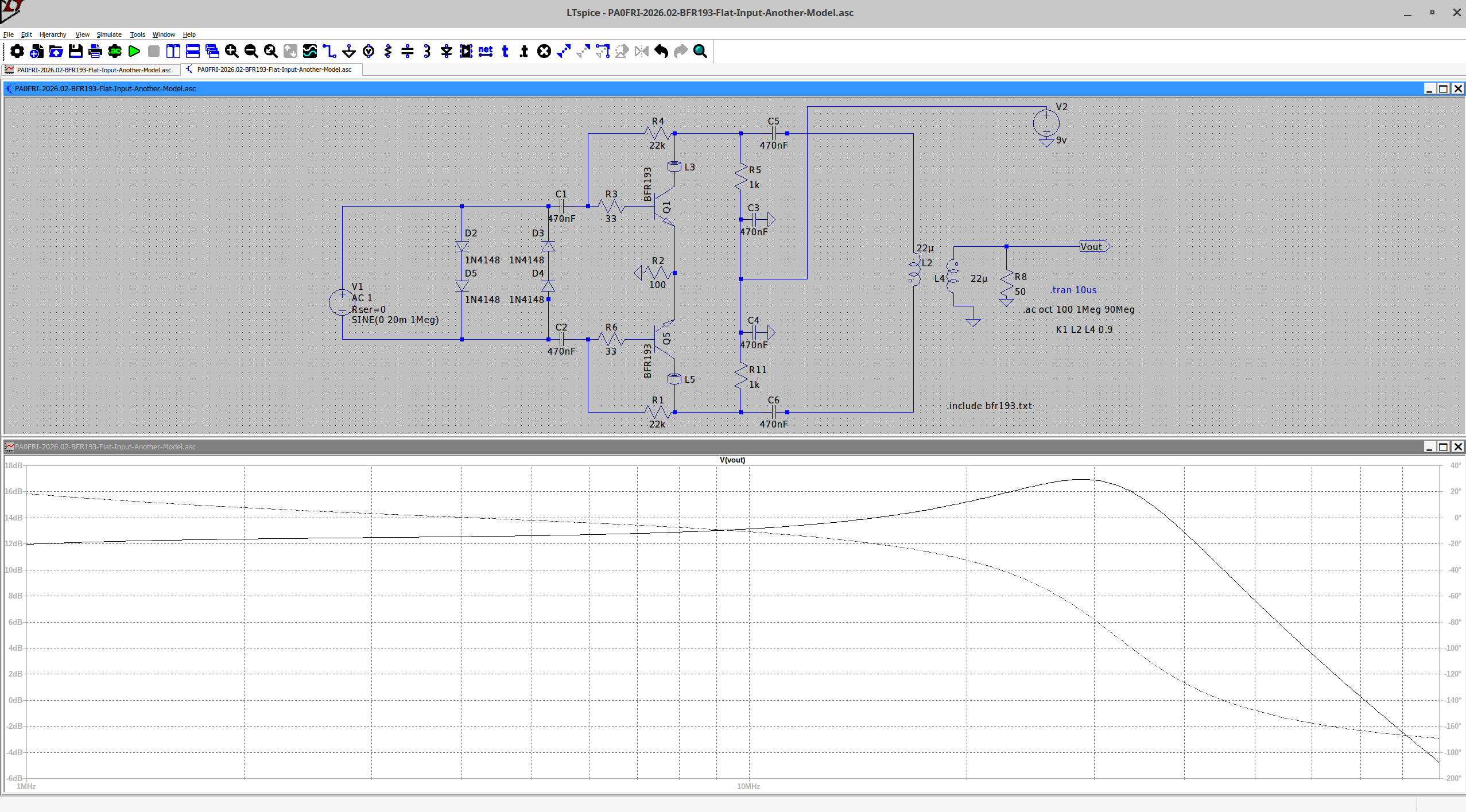Select the Capacitor component tool
The width and height of the screenshot is (1466, 812).
(408, 52)
